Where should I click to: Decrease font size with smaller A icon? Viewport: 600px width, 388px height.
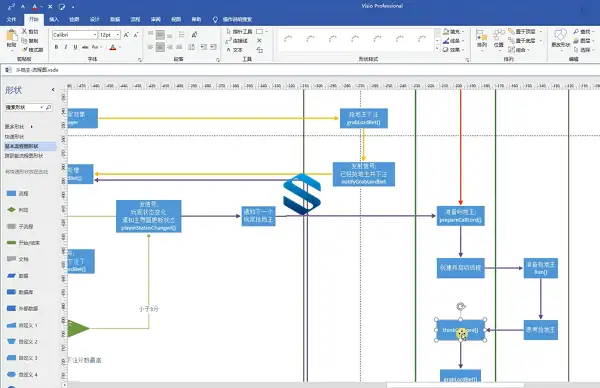[x=136, y=35]
